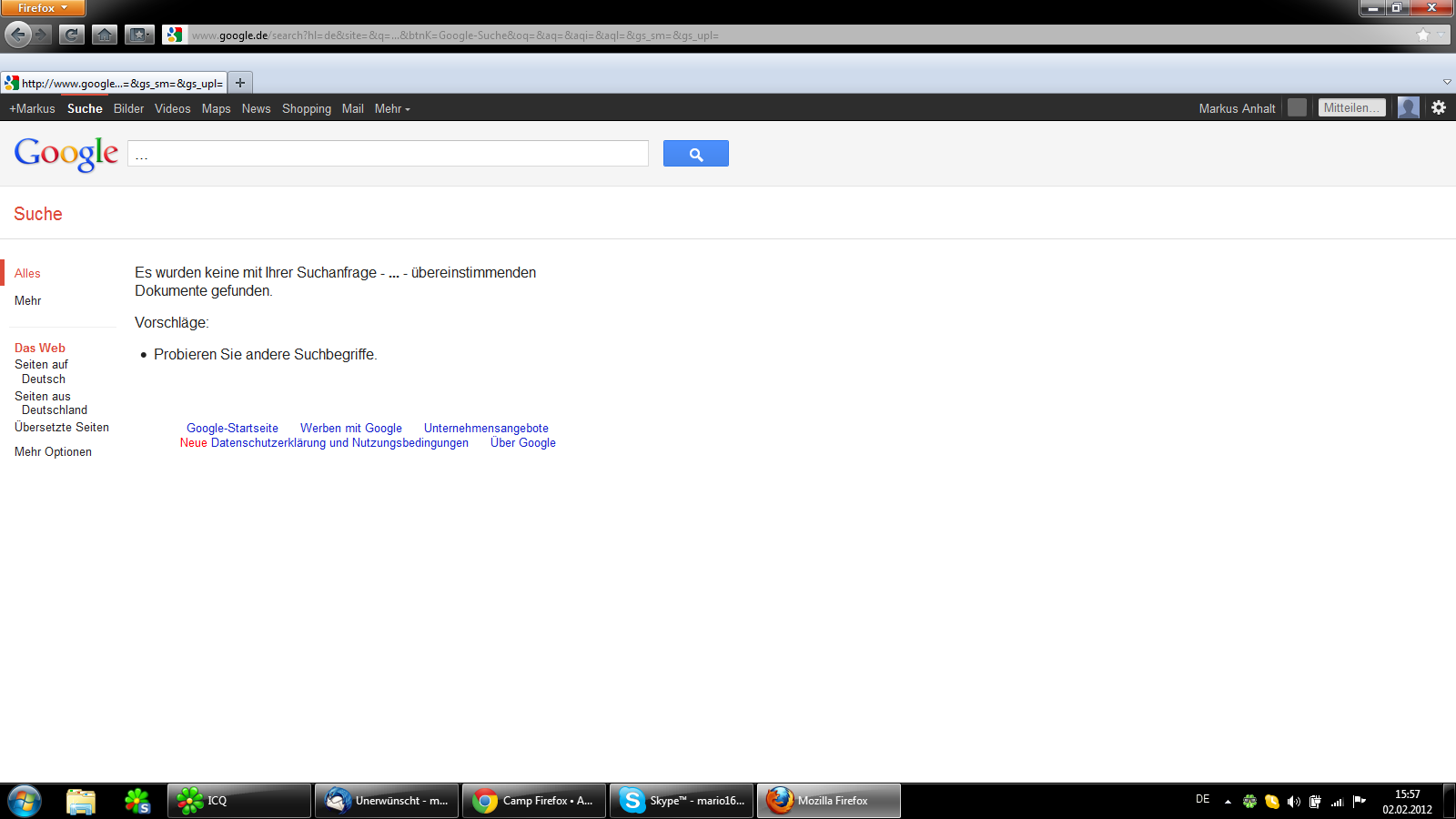Image resolution: width=1456 pixels, height=819 pixels.
Task: Select the Das Web filter
Action: pos(40,348)
